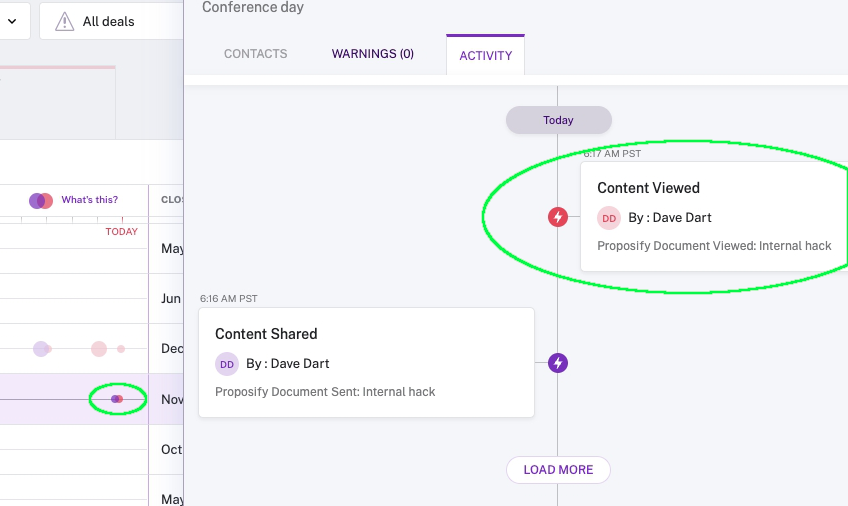Click the red lightning bolt event icon
The height and width of the screenshot is (506, 848).
pos(558,217)
